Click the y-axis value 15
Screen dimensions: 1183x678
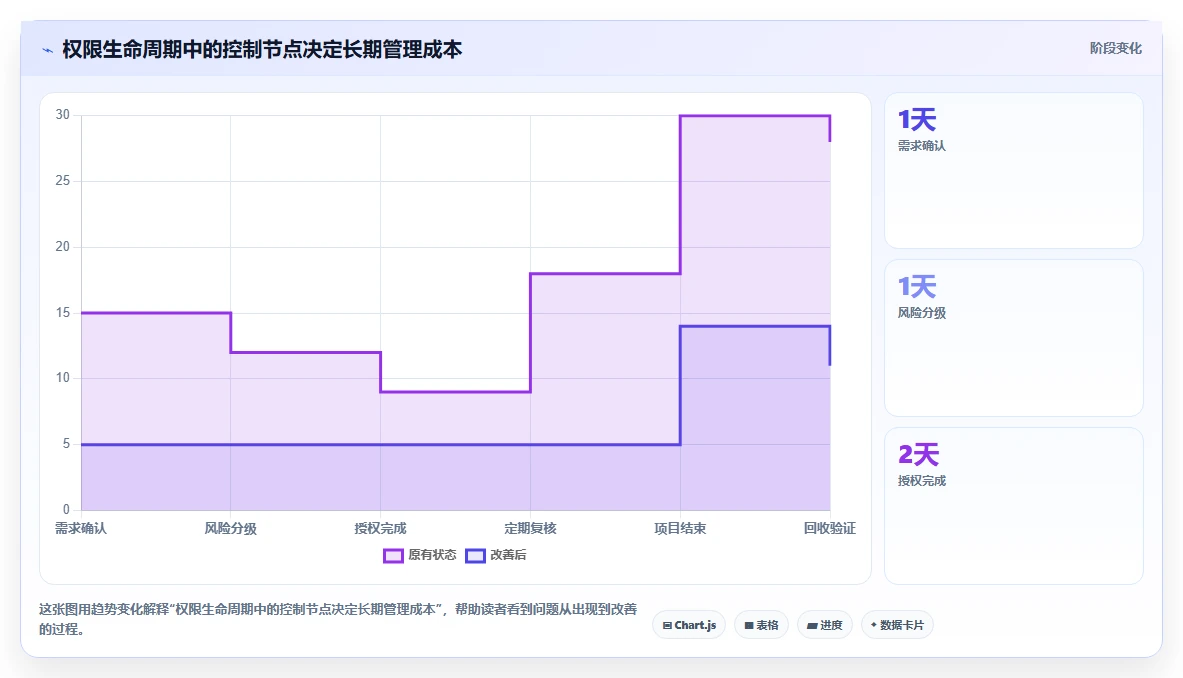(63, 312)
